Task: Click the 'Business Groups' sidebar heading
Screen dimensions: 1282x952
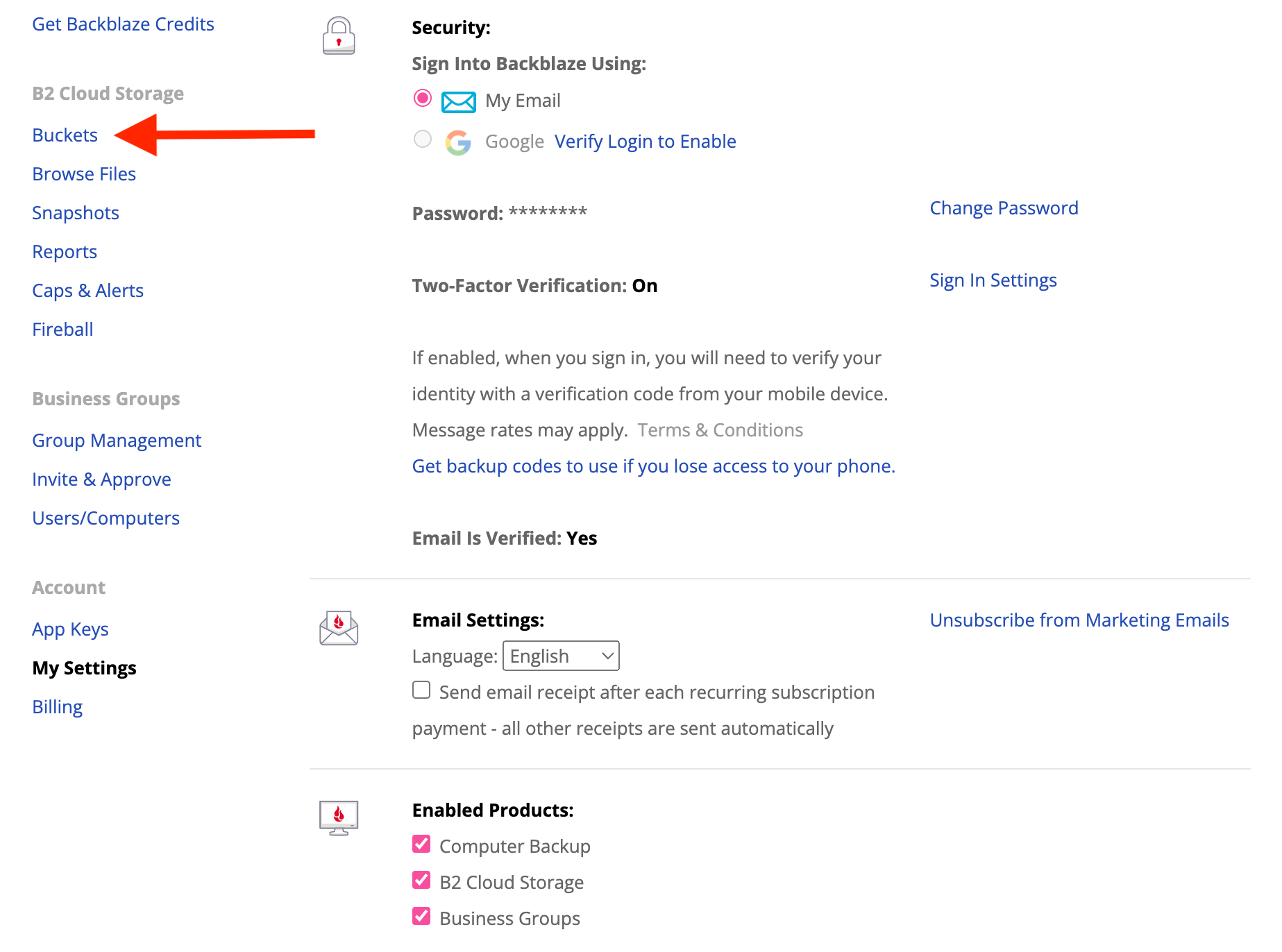Action: pos(106,399)
